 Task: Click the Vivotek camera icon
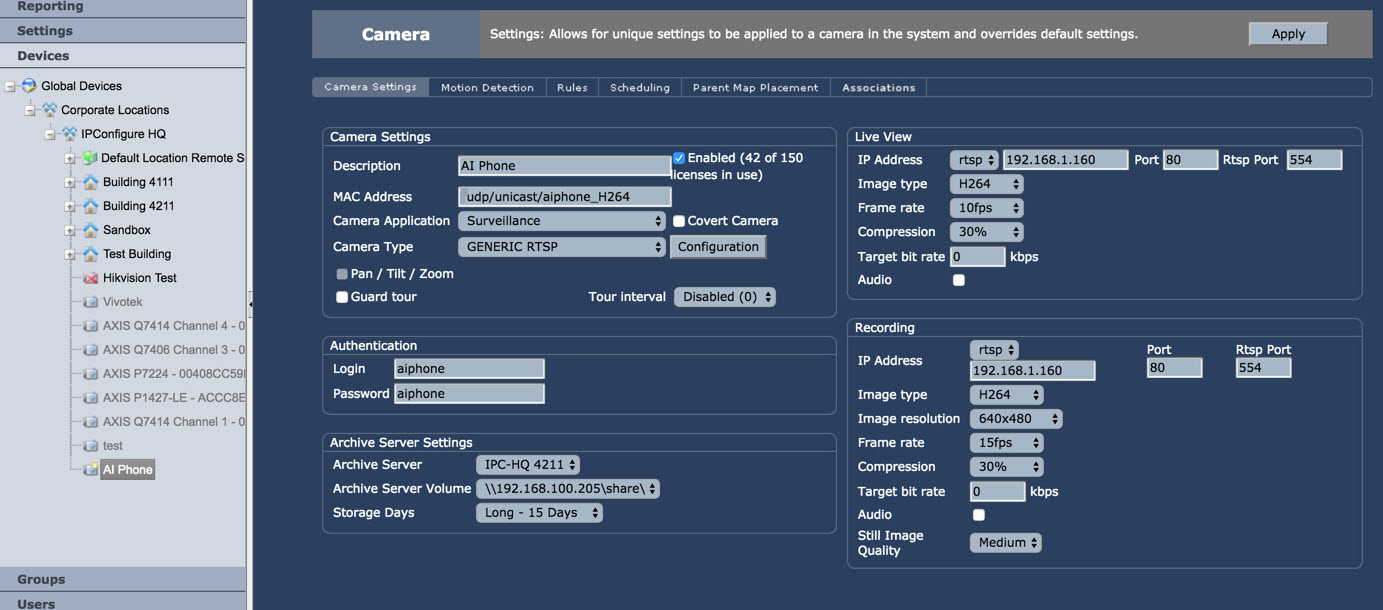click(91, 302)
